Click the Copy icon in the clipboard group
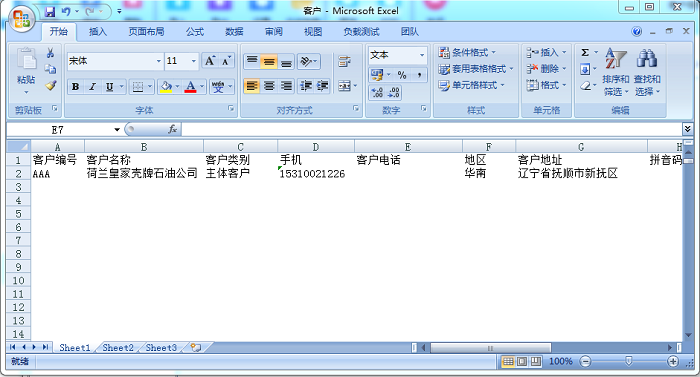This screenshot has width=700, height=377. (x=50, y=69)
